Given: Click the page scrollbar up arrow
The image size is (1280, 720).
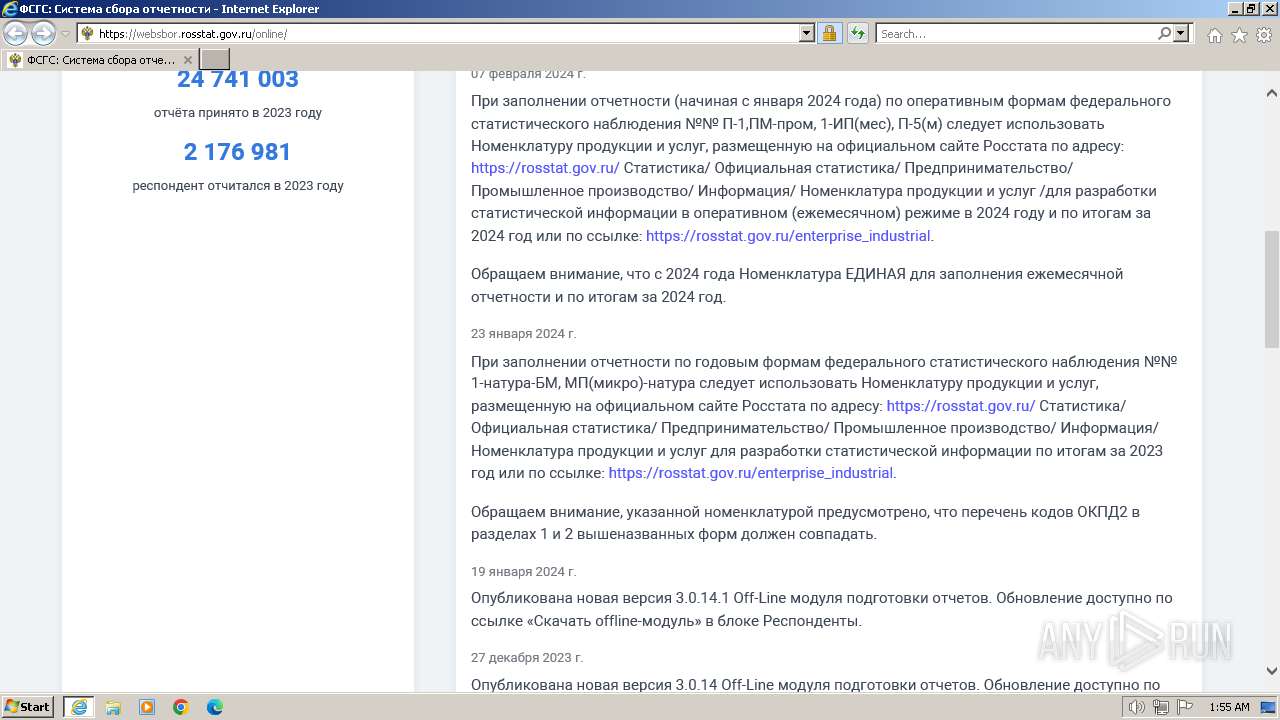Looking at the screenshot, I should tap(1272, 93).
